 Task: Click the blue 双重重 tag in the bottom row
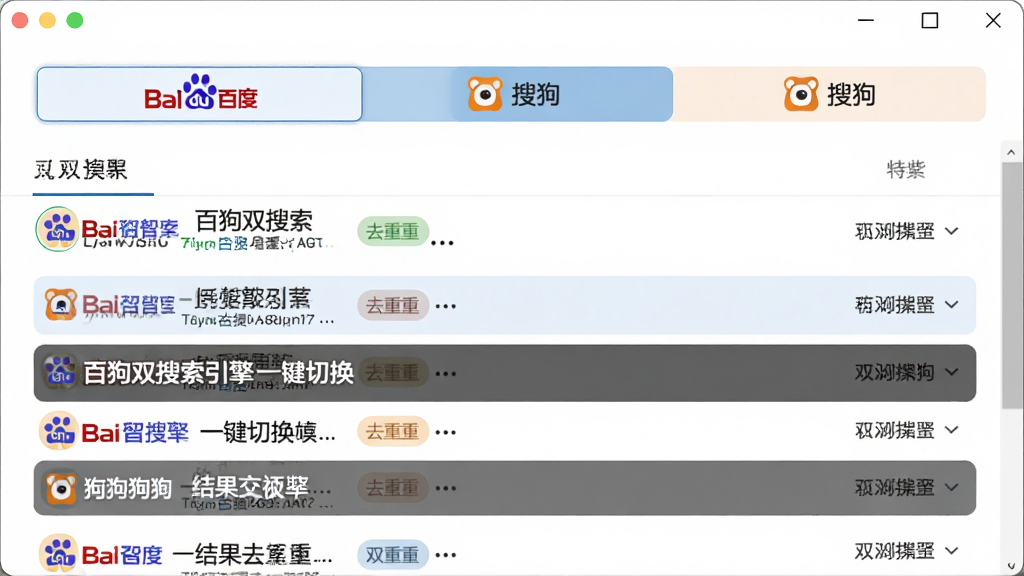[x=392, y=554]
